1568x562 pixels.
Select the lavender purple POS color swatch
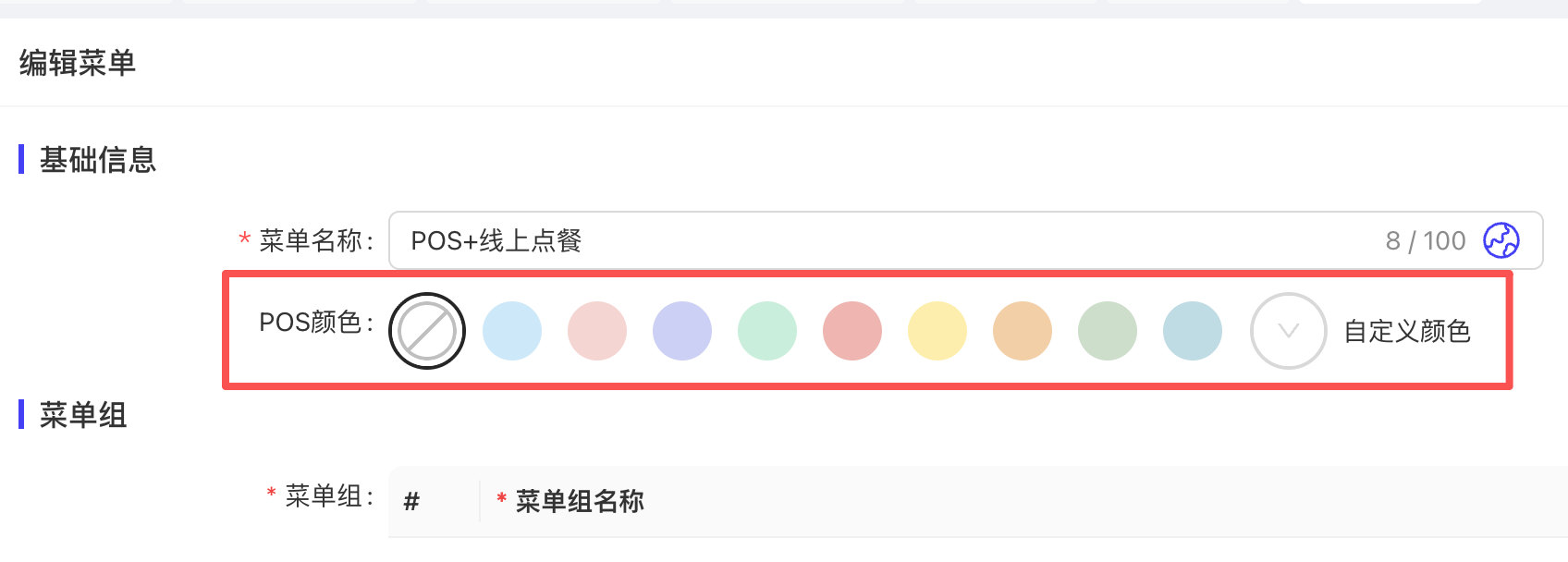click(x=682, y=331)
